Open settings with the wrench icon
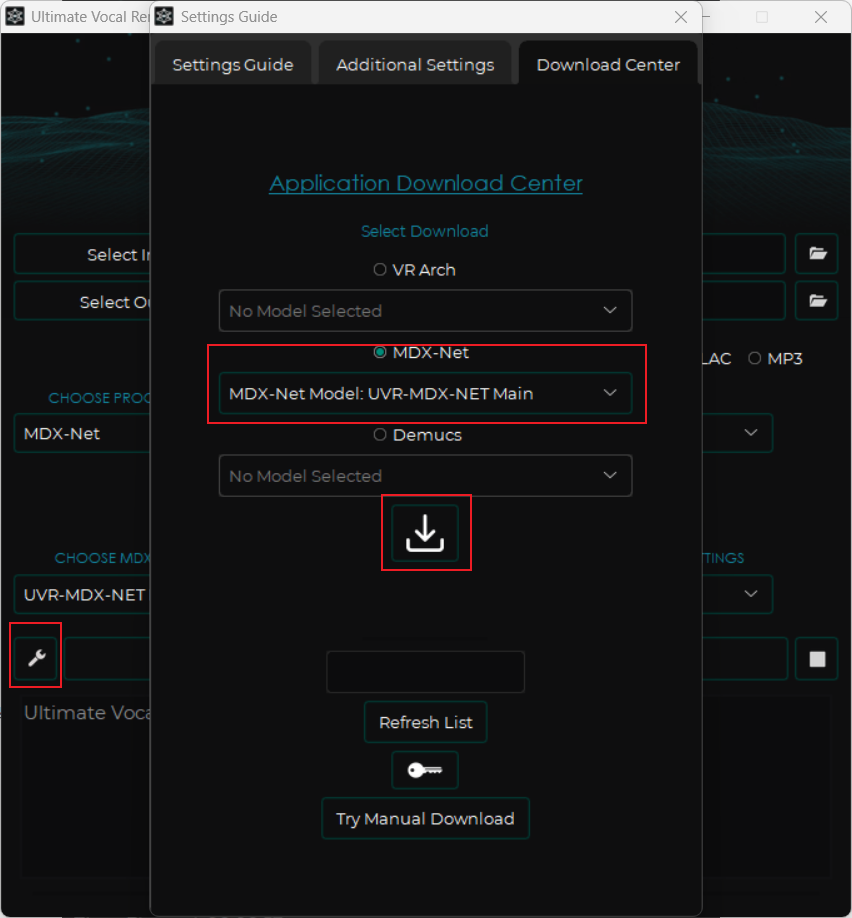 36,657
